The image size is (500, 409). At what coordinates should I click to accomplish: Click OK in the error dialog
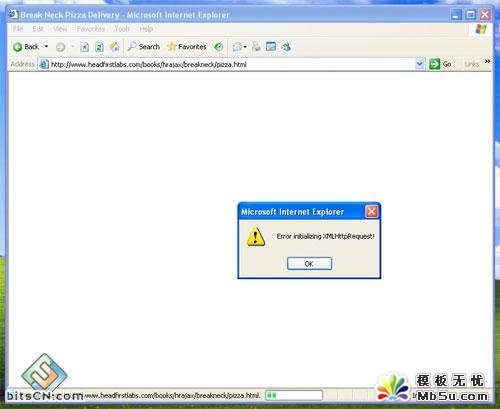pyautogui.click(x=309, y=264)
